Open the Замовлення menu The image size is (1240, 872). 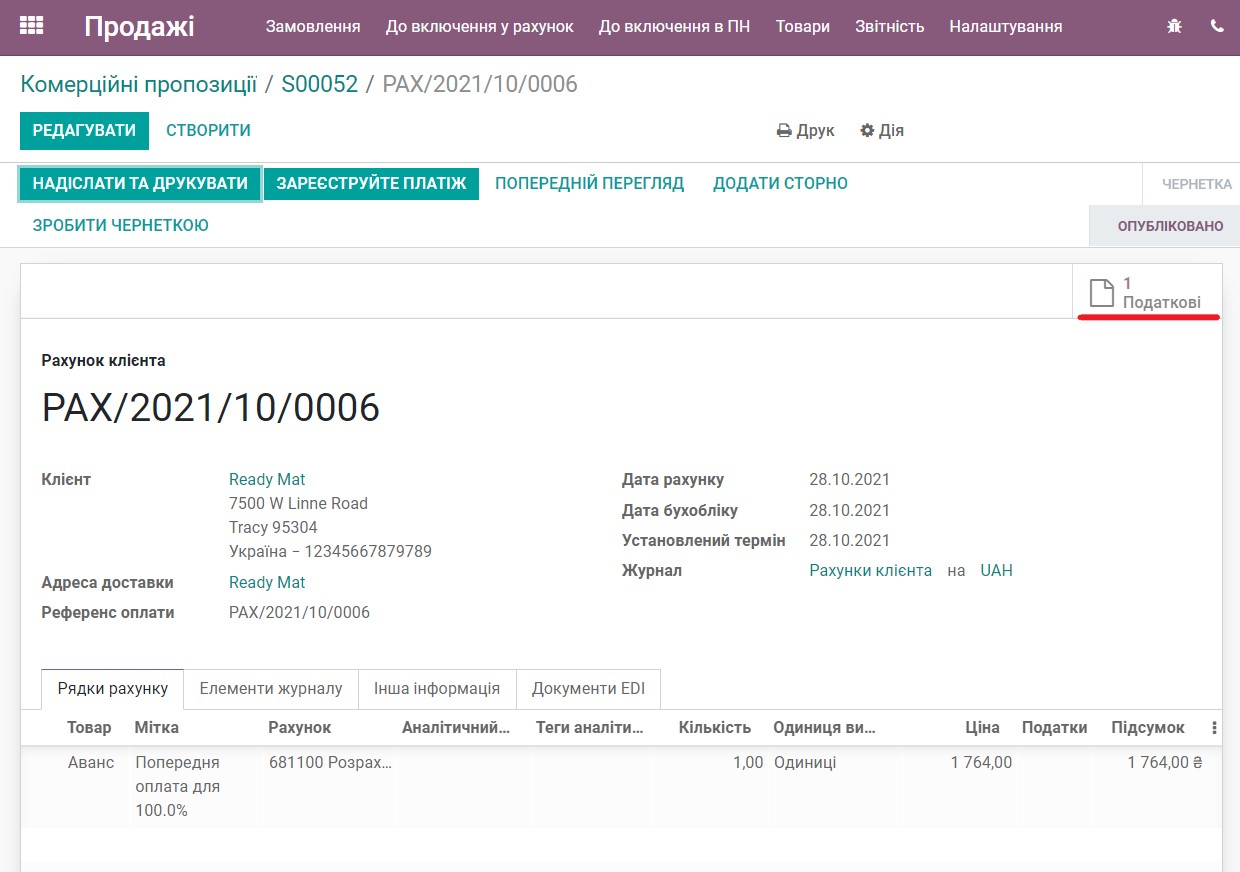313,27
